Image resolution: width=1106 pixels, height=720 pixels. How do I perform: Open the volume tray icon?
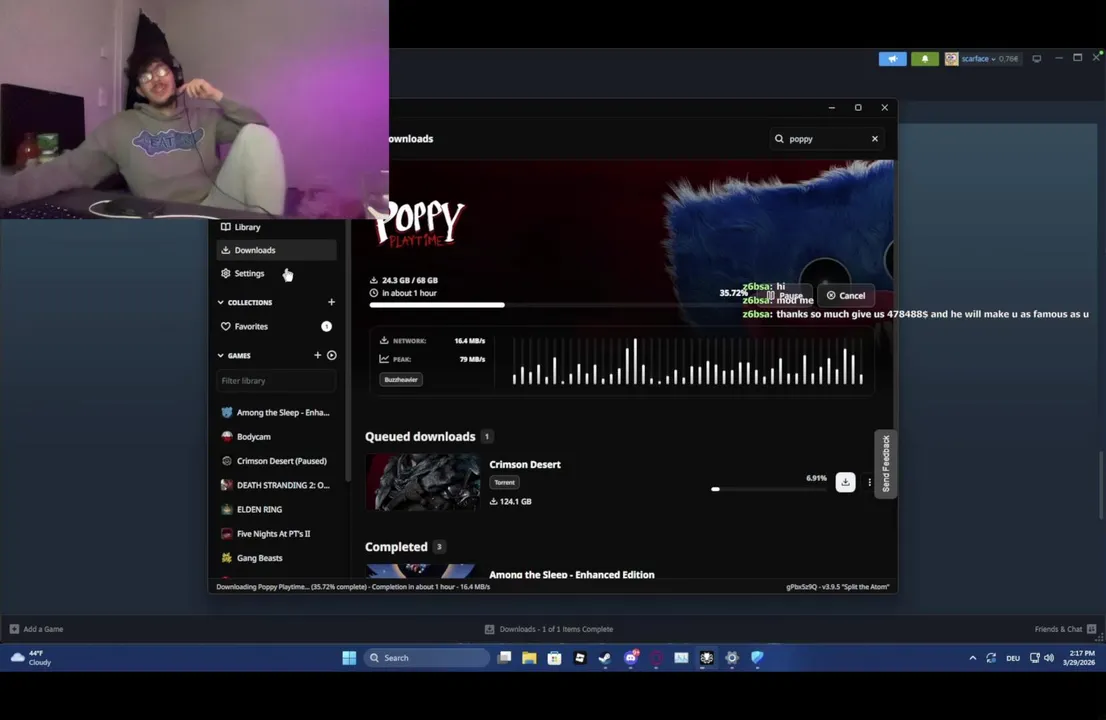coord(1049,658)
